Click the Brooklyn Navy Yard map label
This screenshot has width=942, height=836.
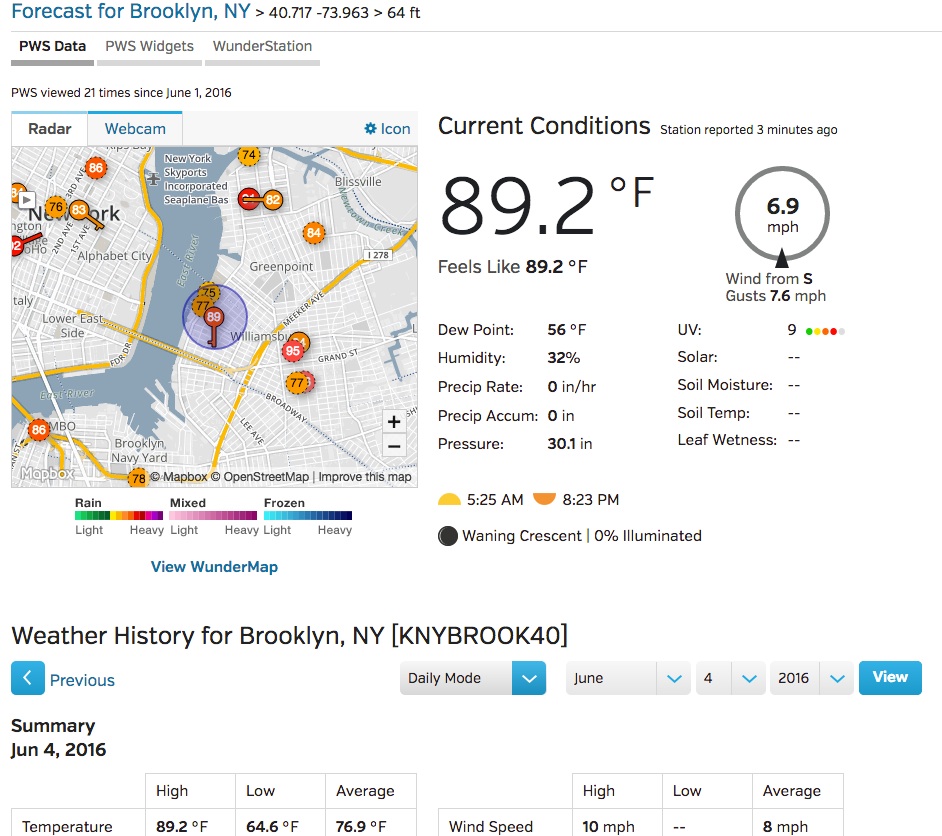[x=140, y=450]
